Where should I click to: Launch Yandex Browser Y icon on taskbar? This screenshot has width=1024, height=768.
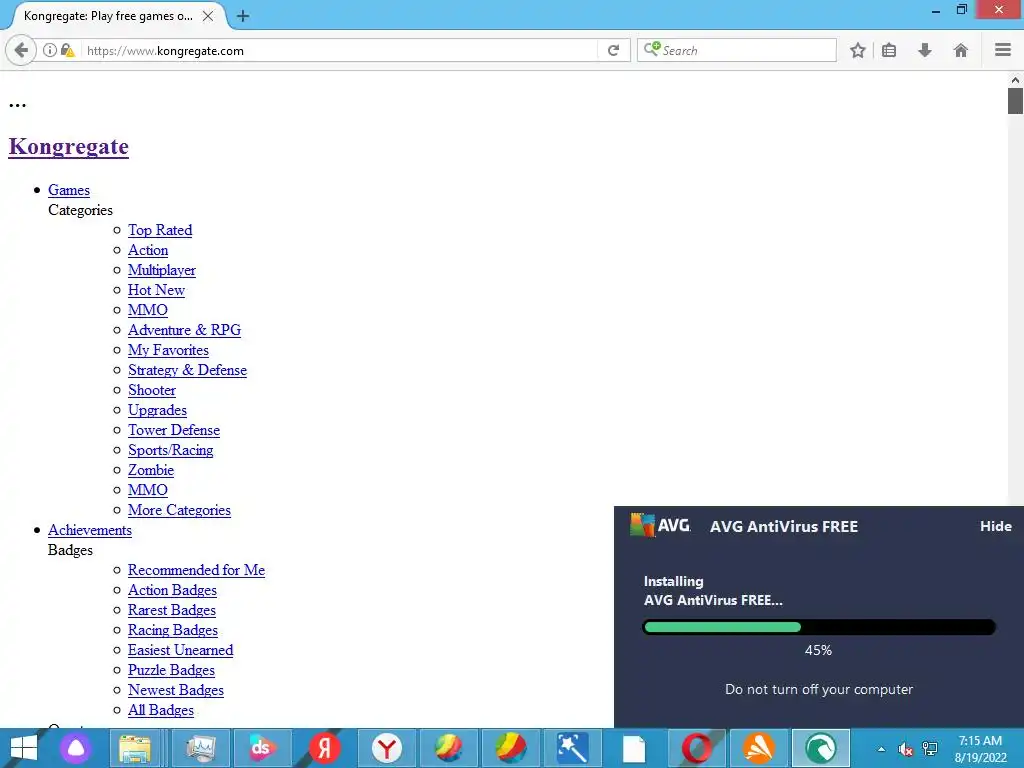[x=387, y=748]
